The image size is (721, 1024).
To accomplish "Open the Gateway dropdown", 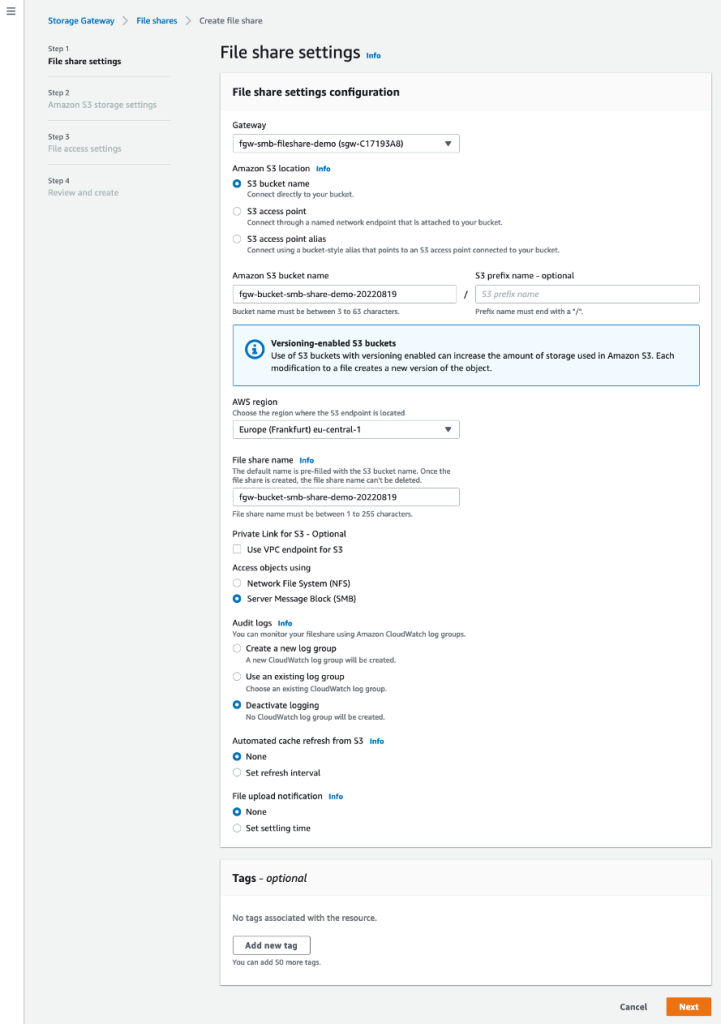I will pyautogui.click(x=345, y=143).
